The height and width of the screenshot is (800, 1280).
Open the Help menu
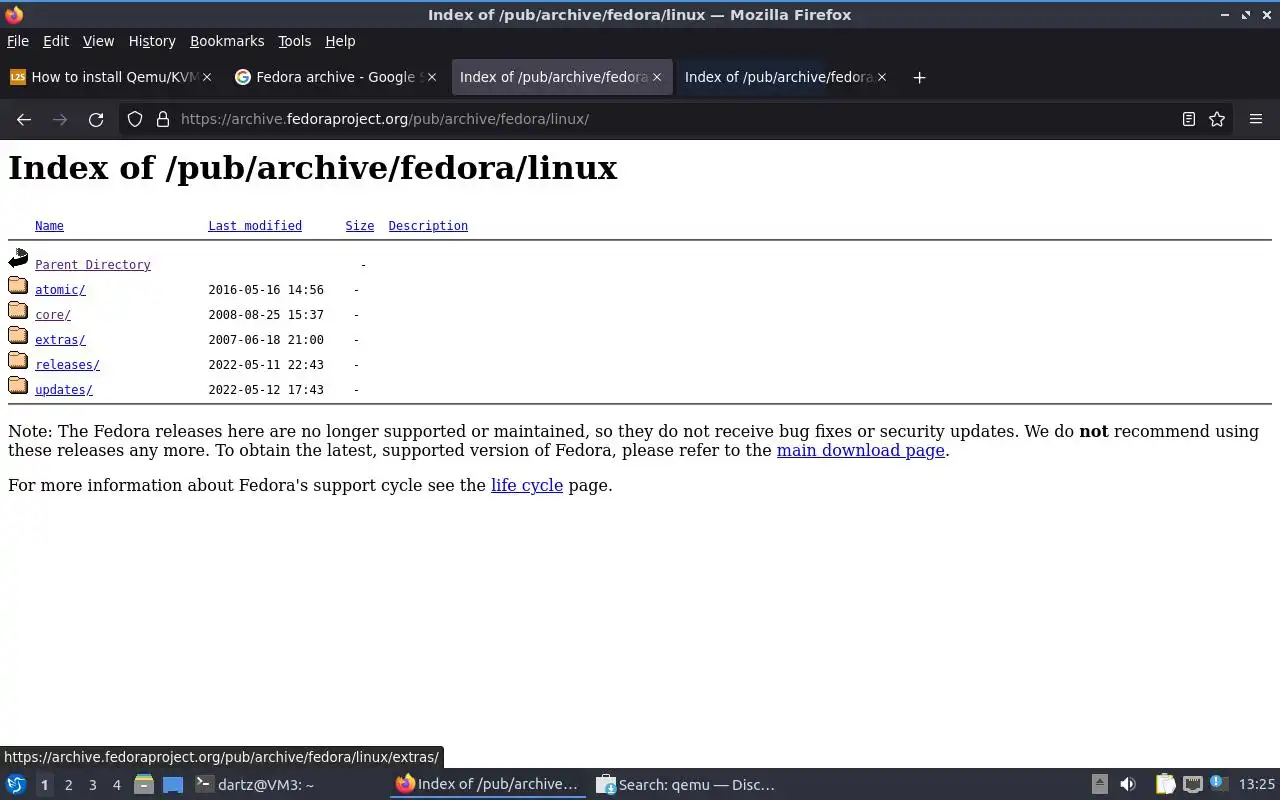pos(340,41)
